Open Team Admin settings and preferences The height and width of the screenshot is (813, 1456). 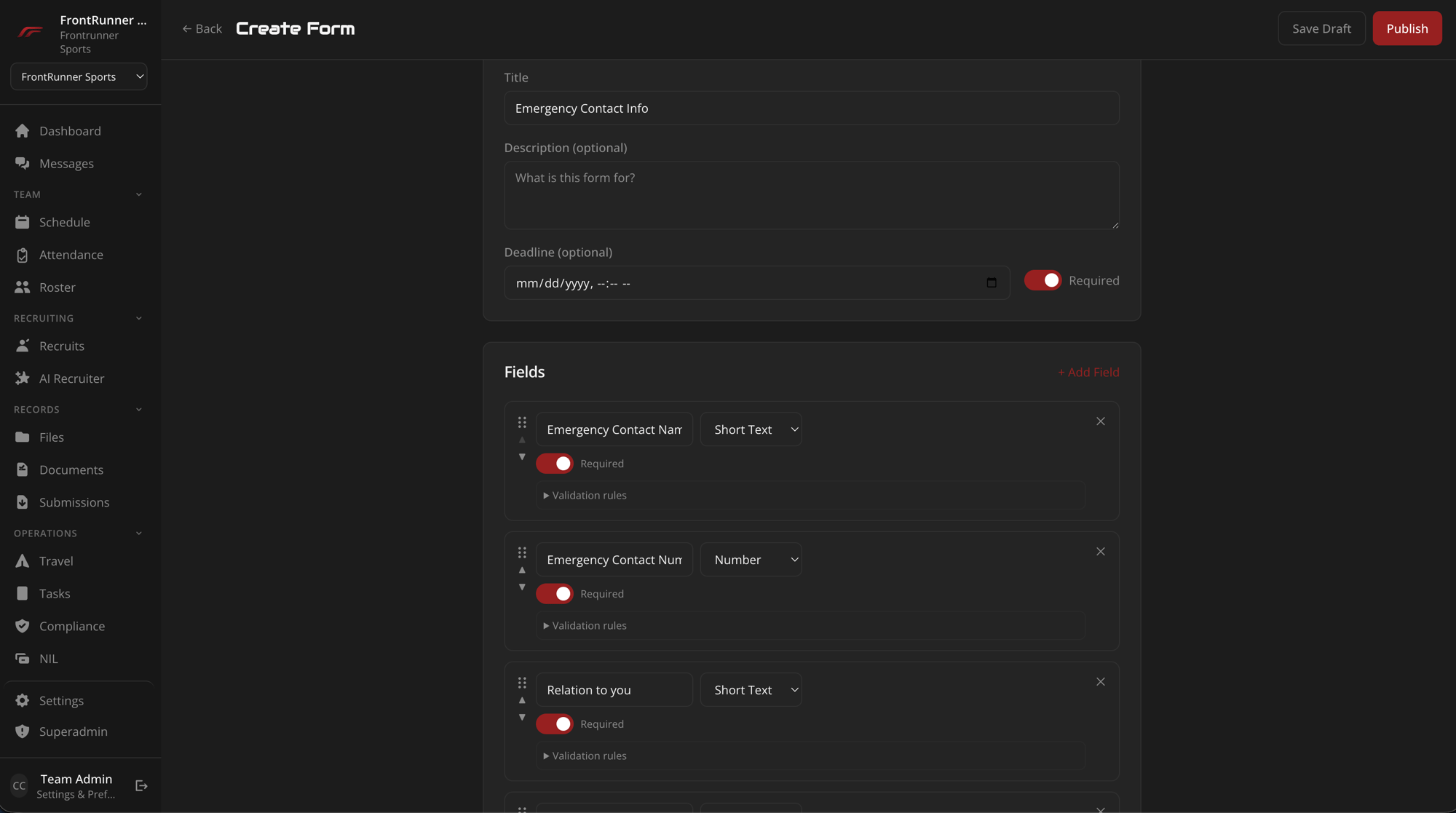pos(76,786)
